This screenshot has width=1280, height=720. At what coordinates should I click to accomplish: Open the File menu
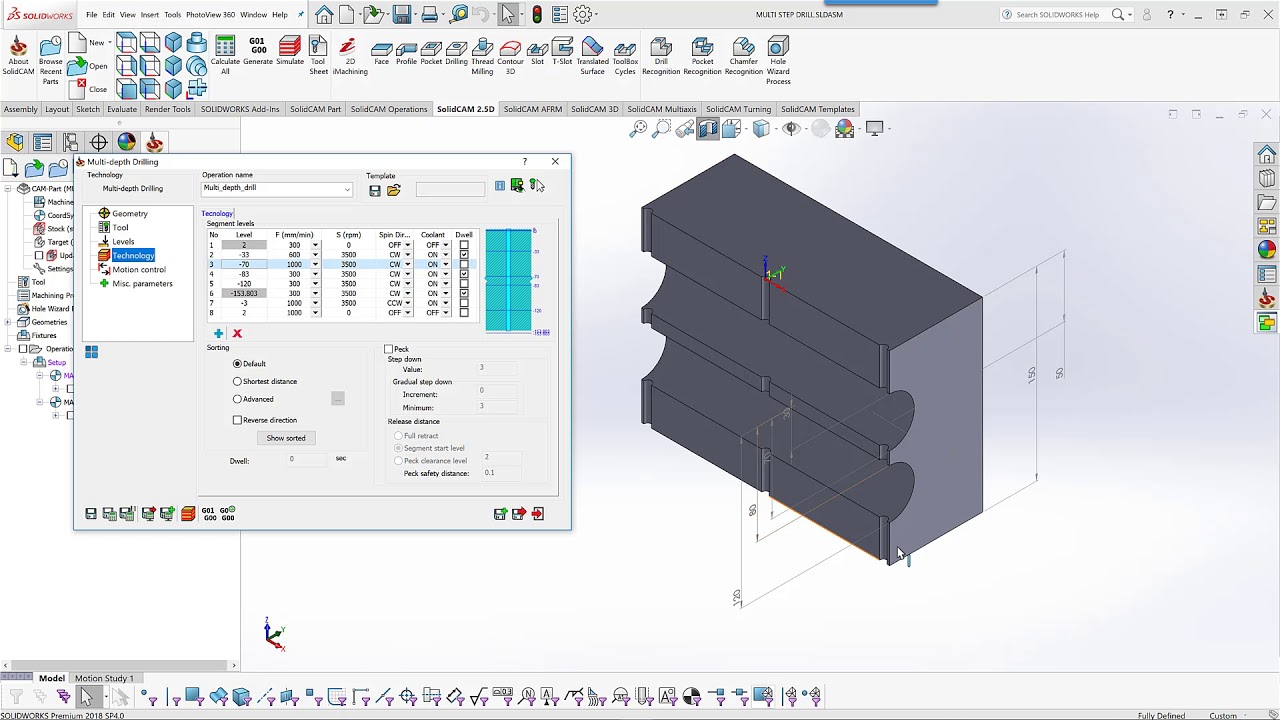coord(92,15)
